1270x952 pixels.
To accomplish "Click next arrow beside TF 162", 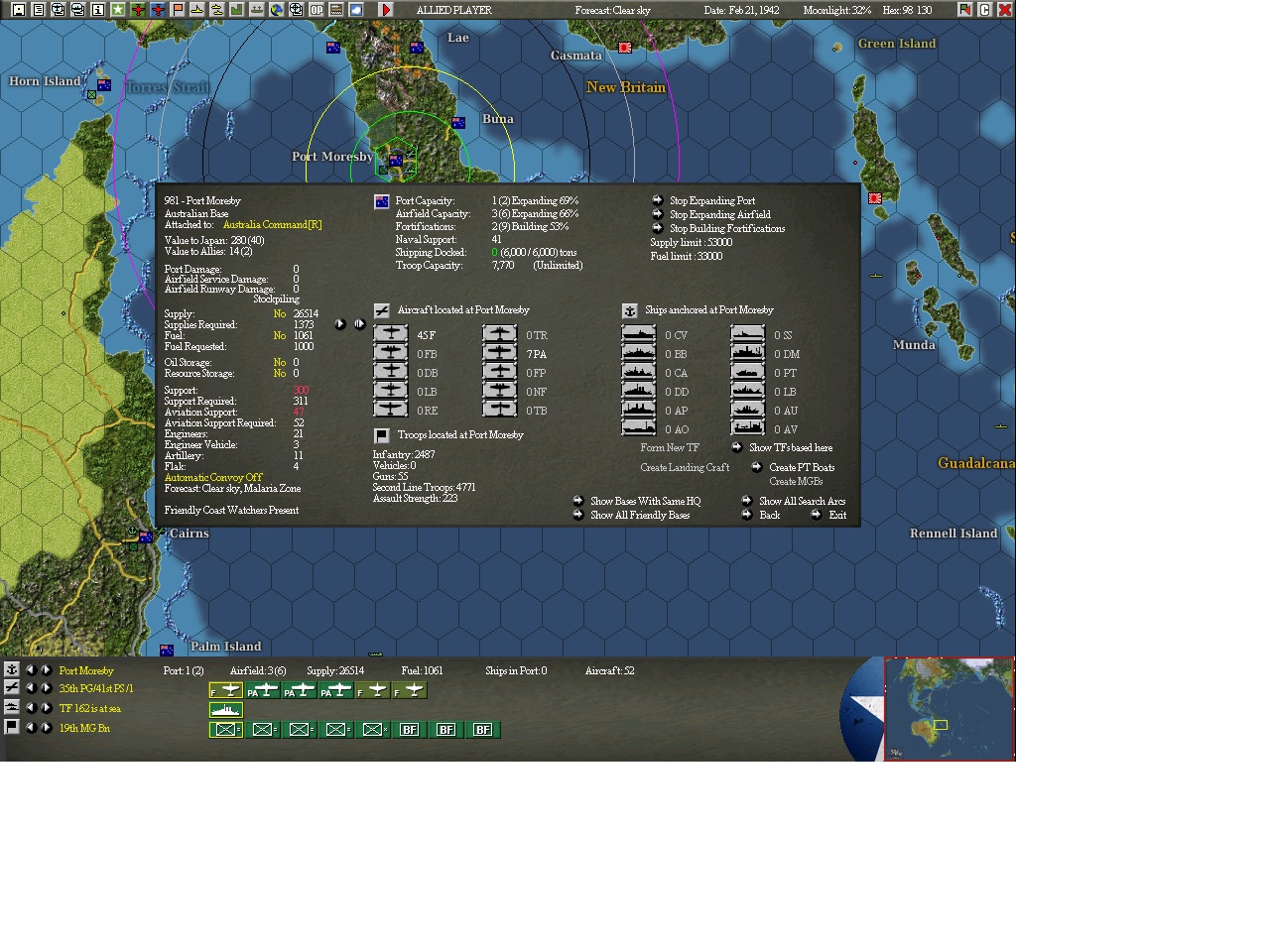I will (46, 708).
